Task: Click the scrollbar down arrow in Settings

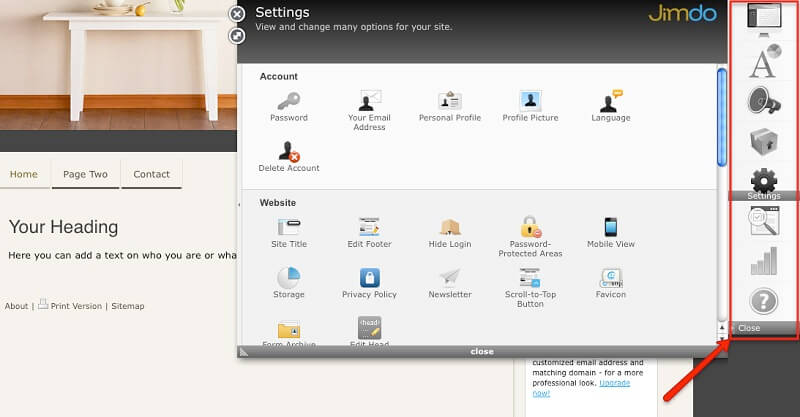Action: coord(721,338)
